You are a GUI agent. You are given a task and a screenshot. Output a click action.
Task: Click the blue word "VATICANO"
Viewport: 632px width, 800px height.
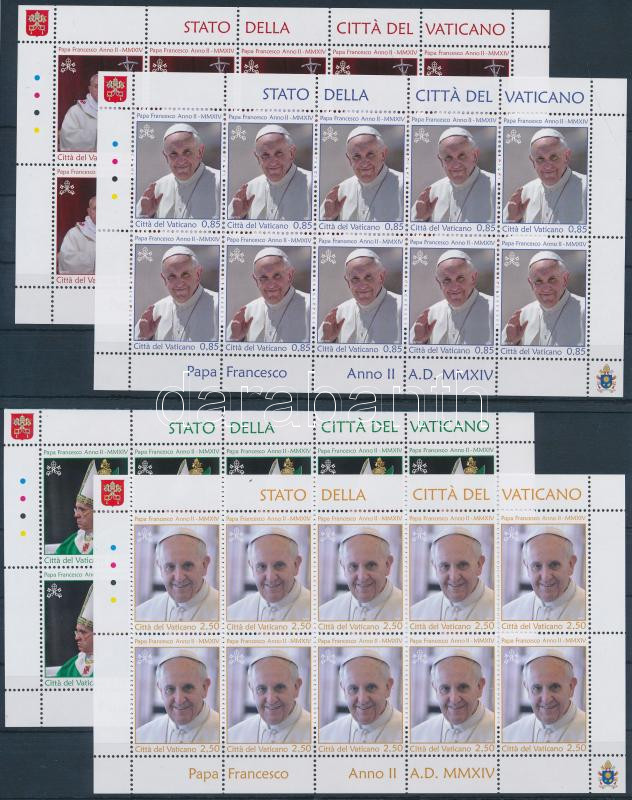tap(544, 97)
